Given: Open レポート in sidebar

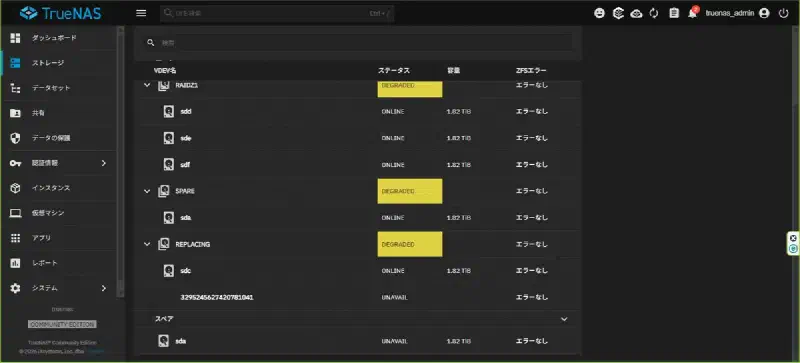Looking at the screenshot, I should [x=59, y=263].
